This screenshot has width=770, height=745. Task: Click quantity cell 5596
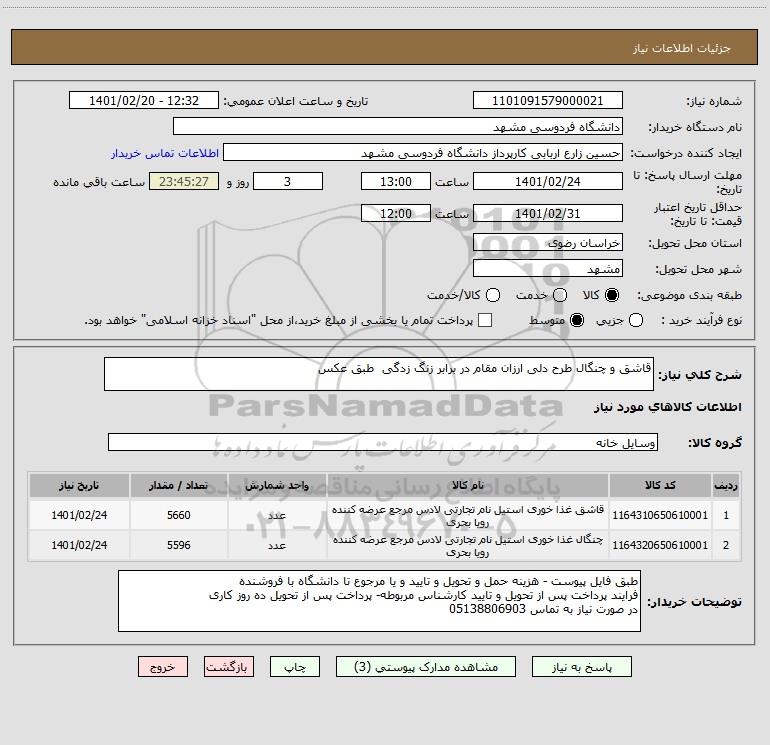point(178,545)
